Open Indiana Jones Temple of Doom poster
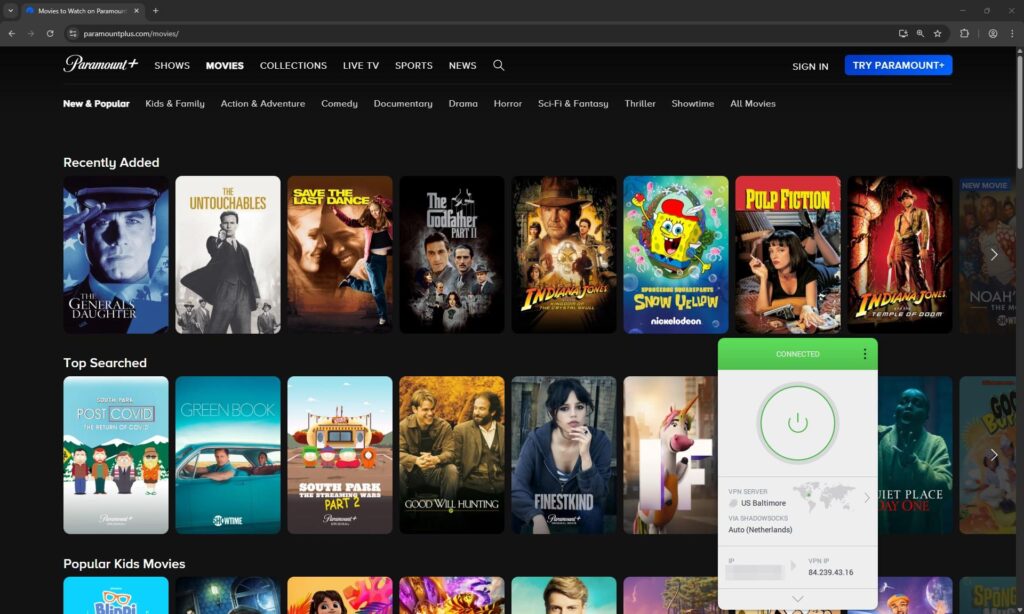The width and height of the screenshot is (1024, 614). pos(900,255)
